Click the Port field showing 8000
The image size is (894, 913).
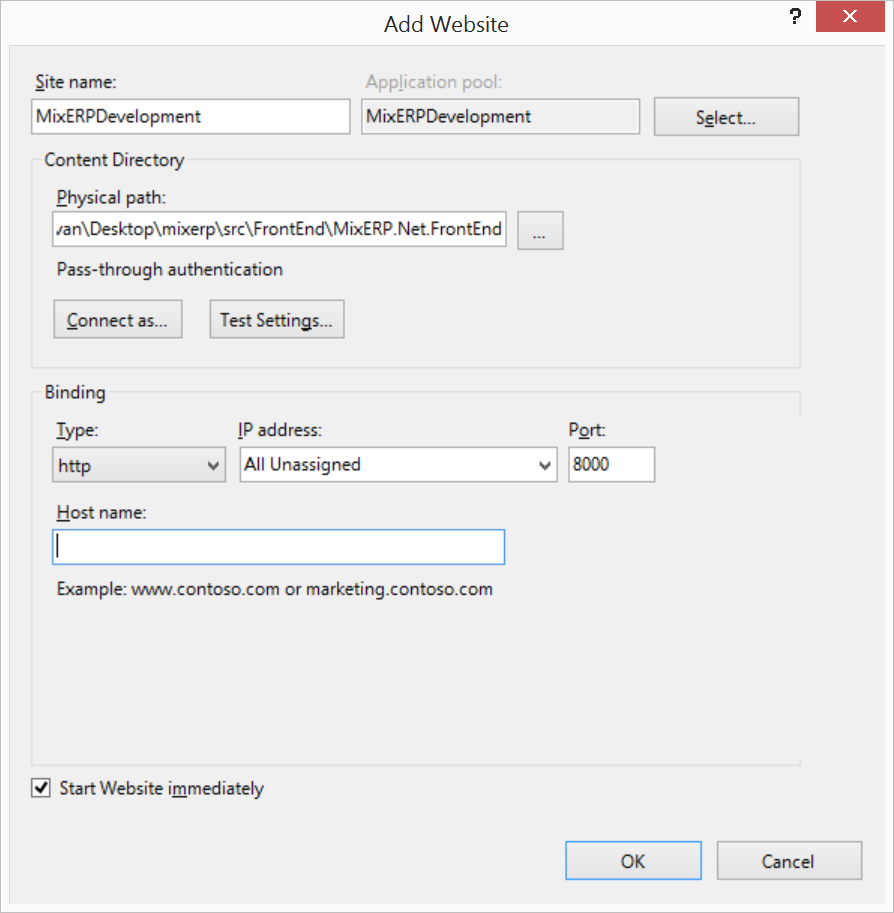(x=611, y=465)
